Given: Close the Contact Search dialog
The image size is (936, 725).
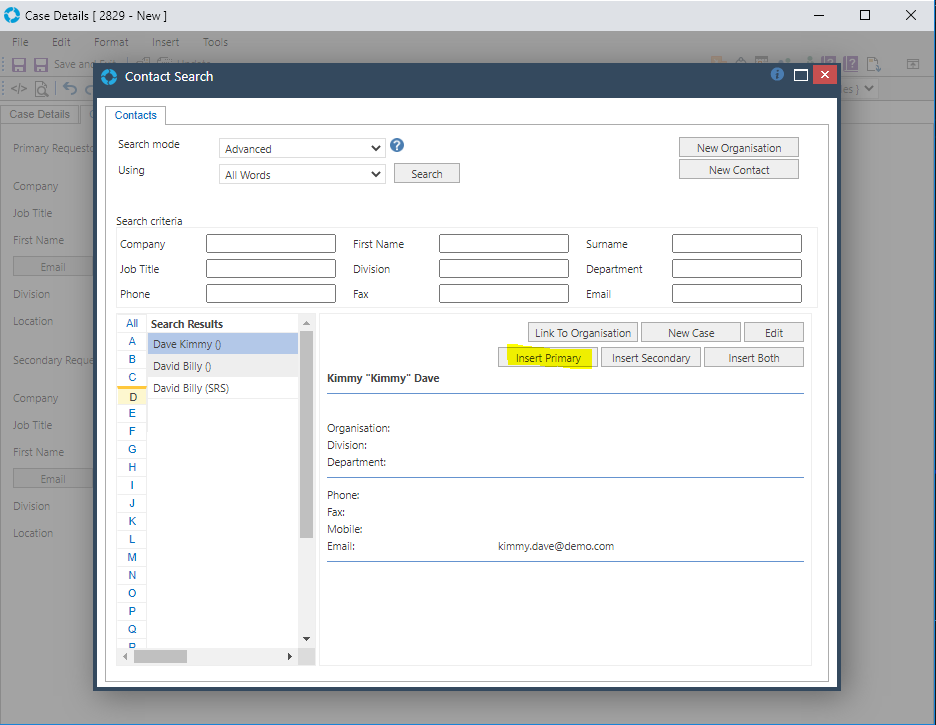Looking at the screenshot, I should pyautogui.click(x=825, y=75).
